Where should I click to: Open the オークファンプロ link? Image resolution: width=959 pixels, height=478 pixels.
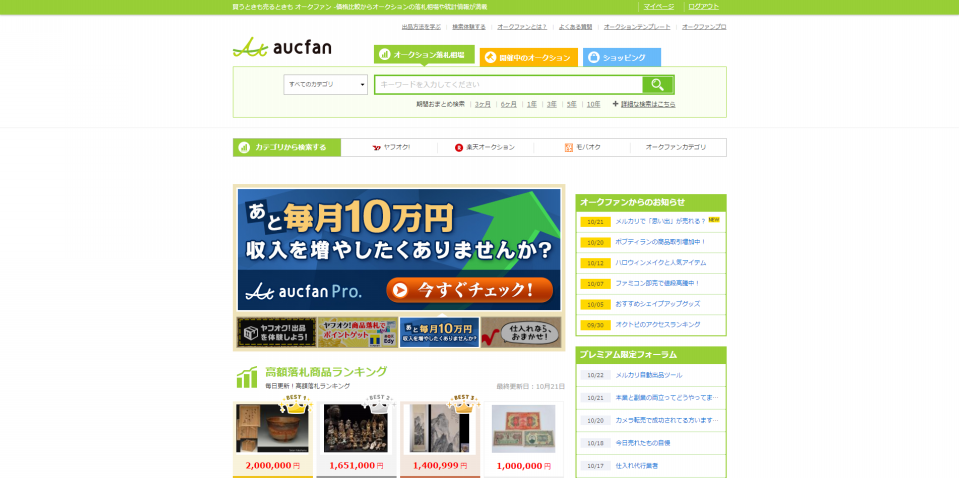point(704,27)
